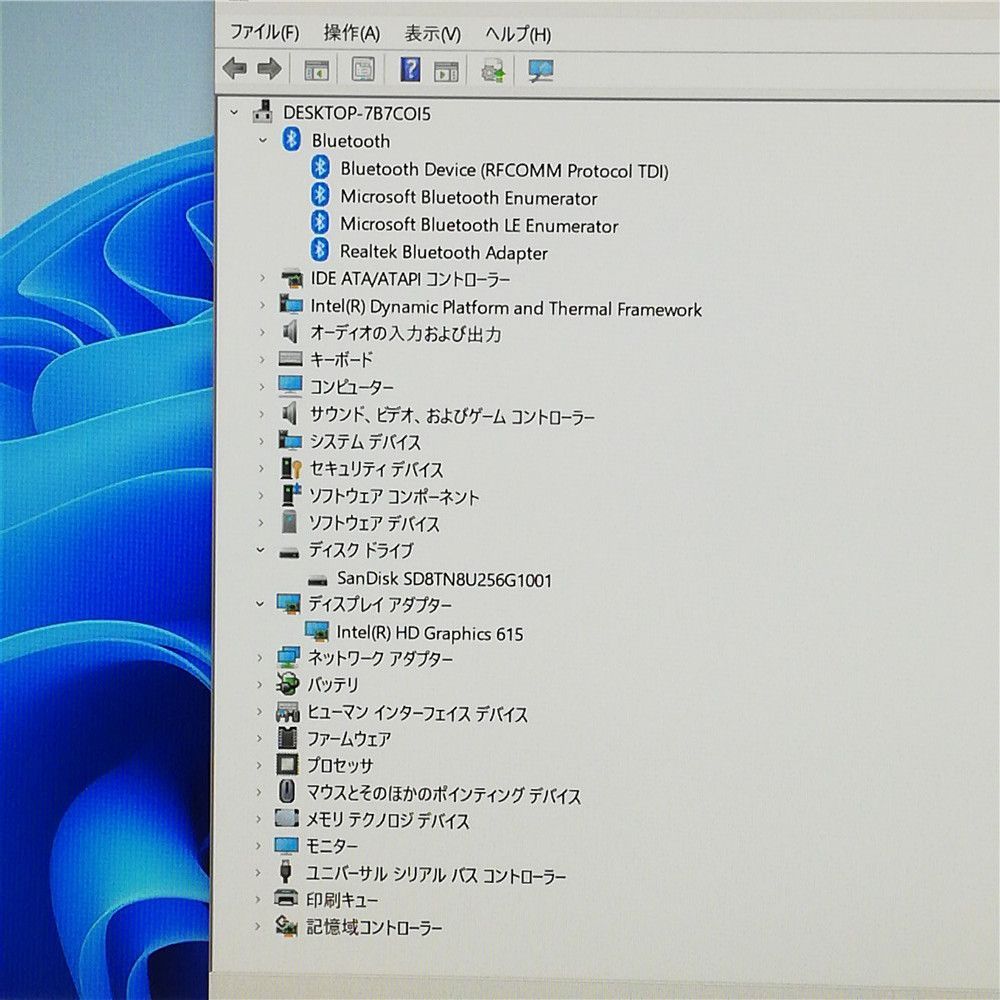
Task: Select サウンド、ビデオ、およびゲーム コントローラー row
Action: pos(452,416)
